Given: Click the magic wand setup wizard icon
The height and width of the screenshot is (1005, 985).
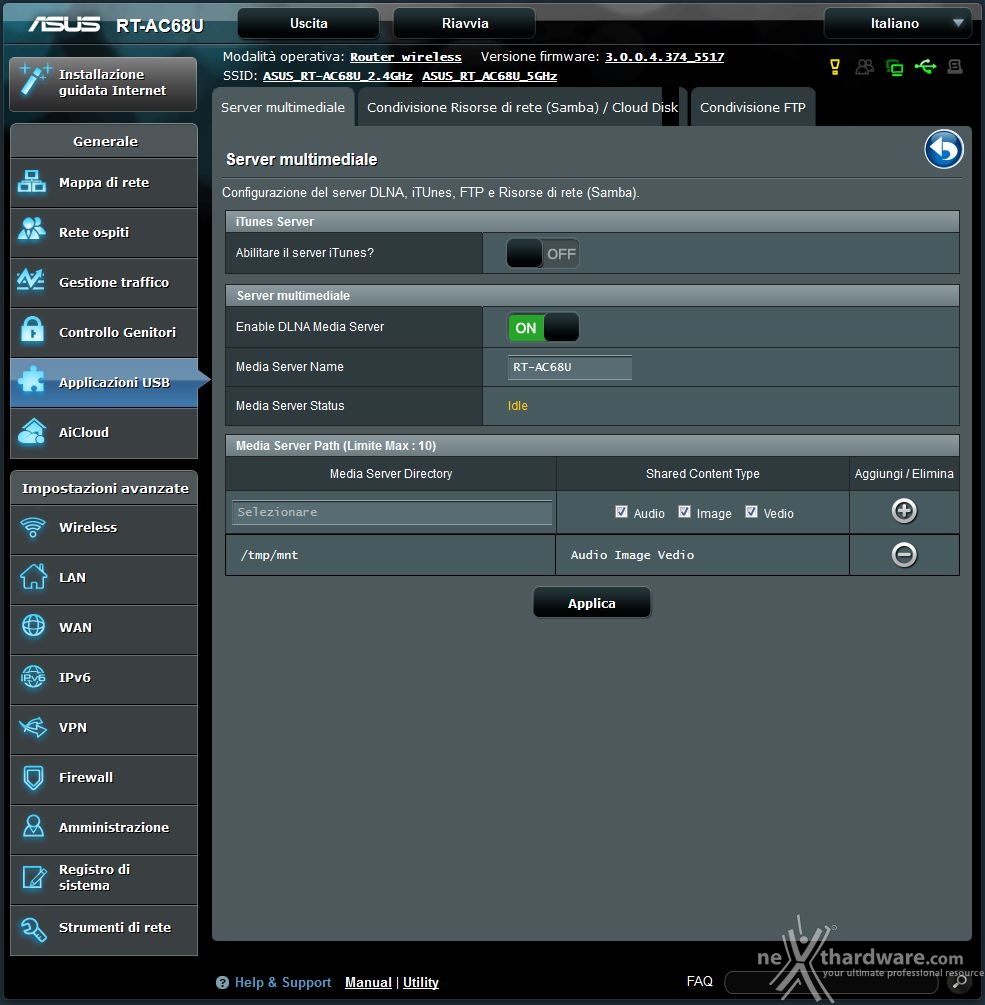Looking at the screenshot, I should pyautogui.click(x=34, y=79).
